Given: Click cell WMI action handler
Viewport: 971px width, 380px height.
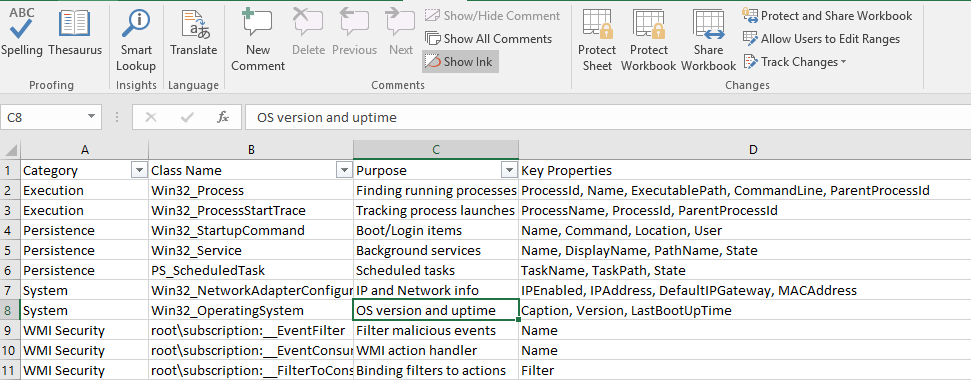Looking at the screenshot, I should [436, 350].
